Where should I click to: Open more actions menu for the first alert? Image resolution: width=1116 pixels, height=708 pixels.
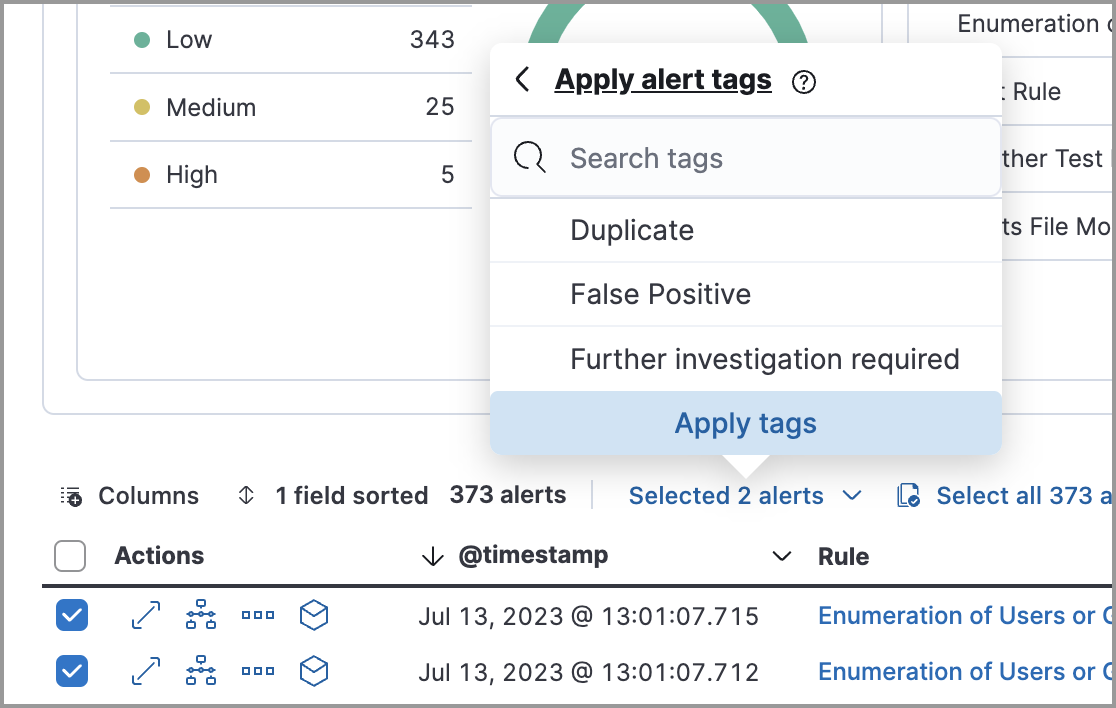coord(257,616)
